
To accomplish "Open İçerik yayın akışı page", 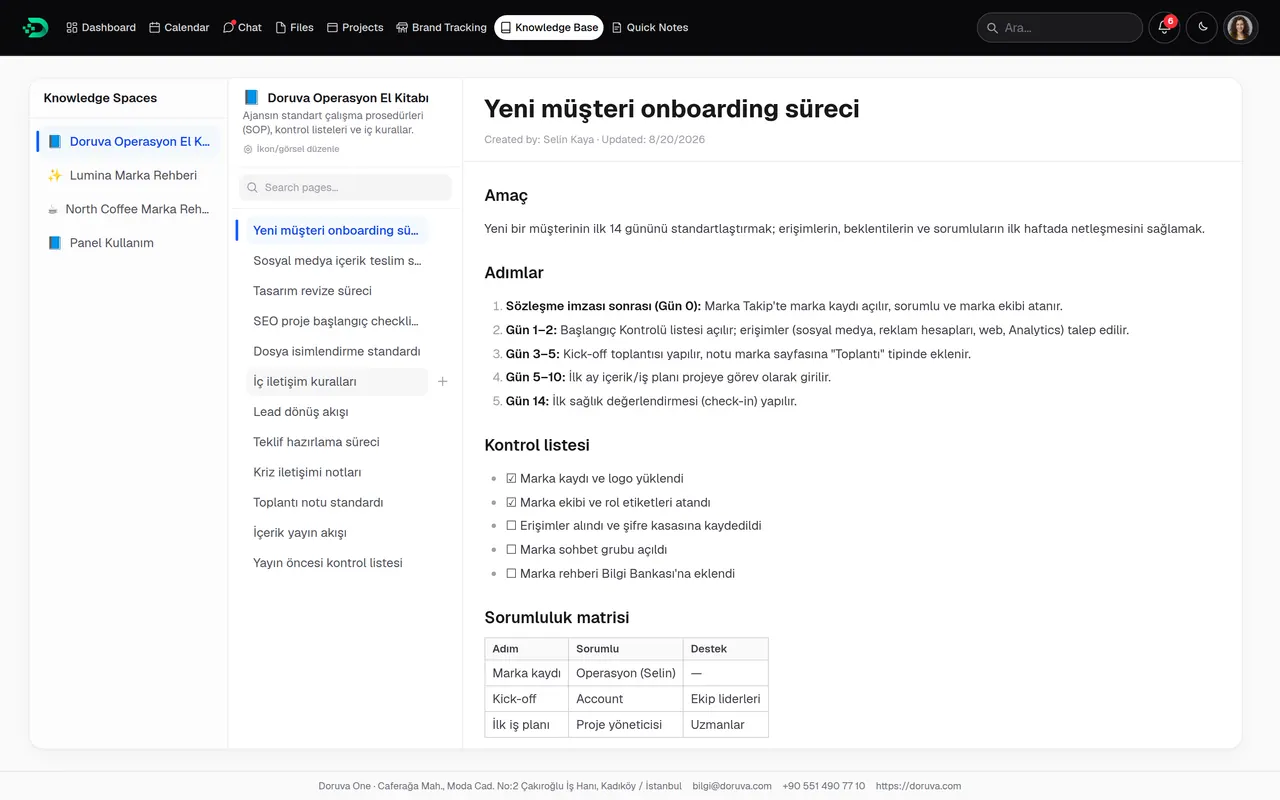I will [336, 532].
